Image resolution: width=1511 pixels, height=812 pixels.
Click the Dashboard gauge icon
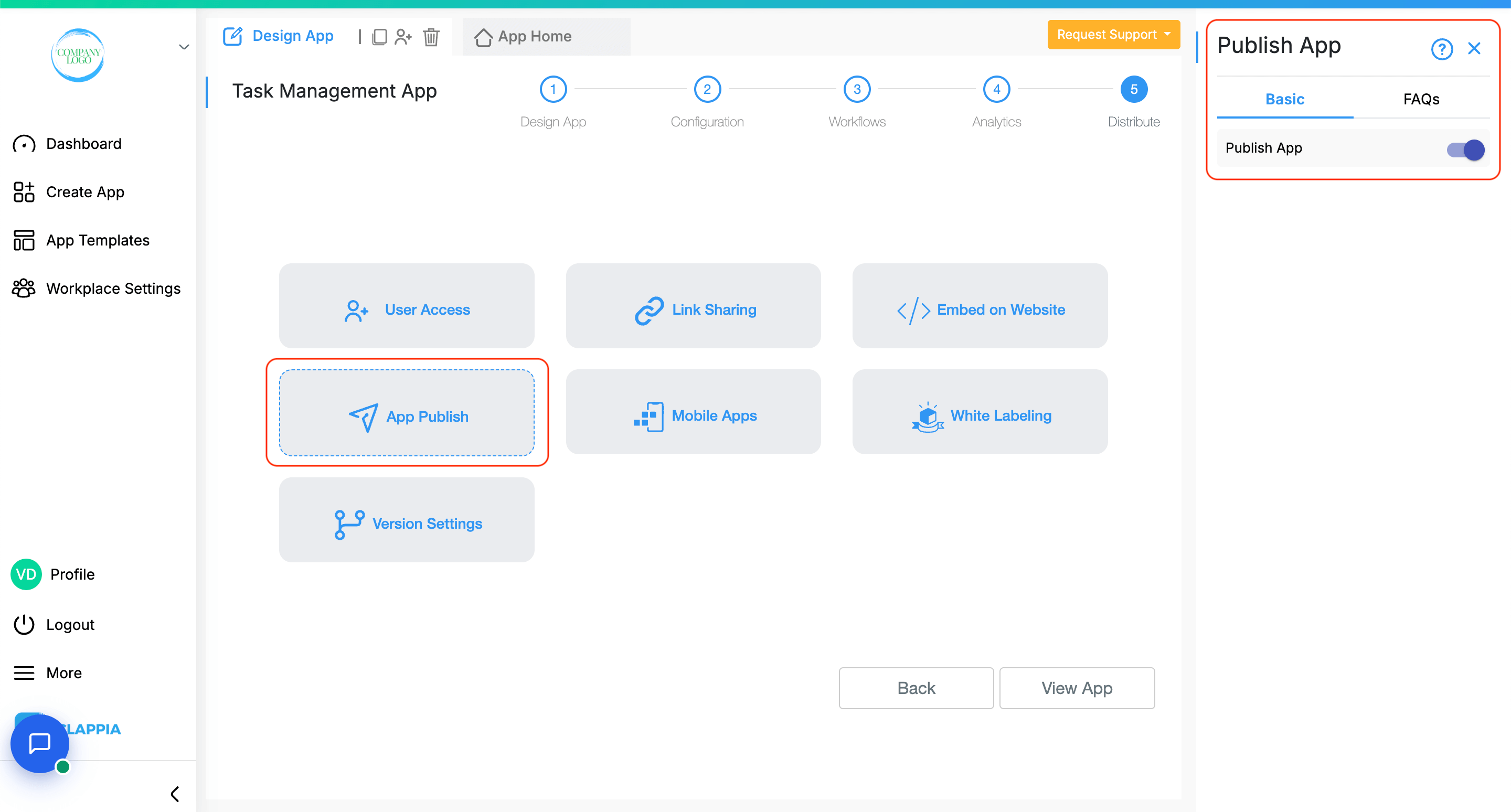tap(24, 144)
